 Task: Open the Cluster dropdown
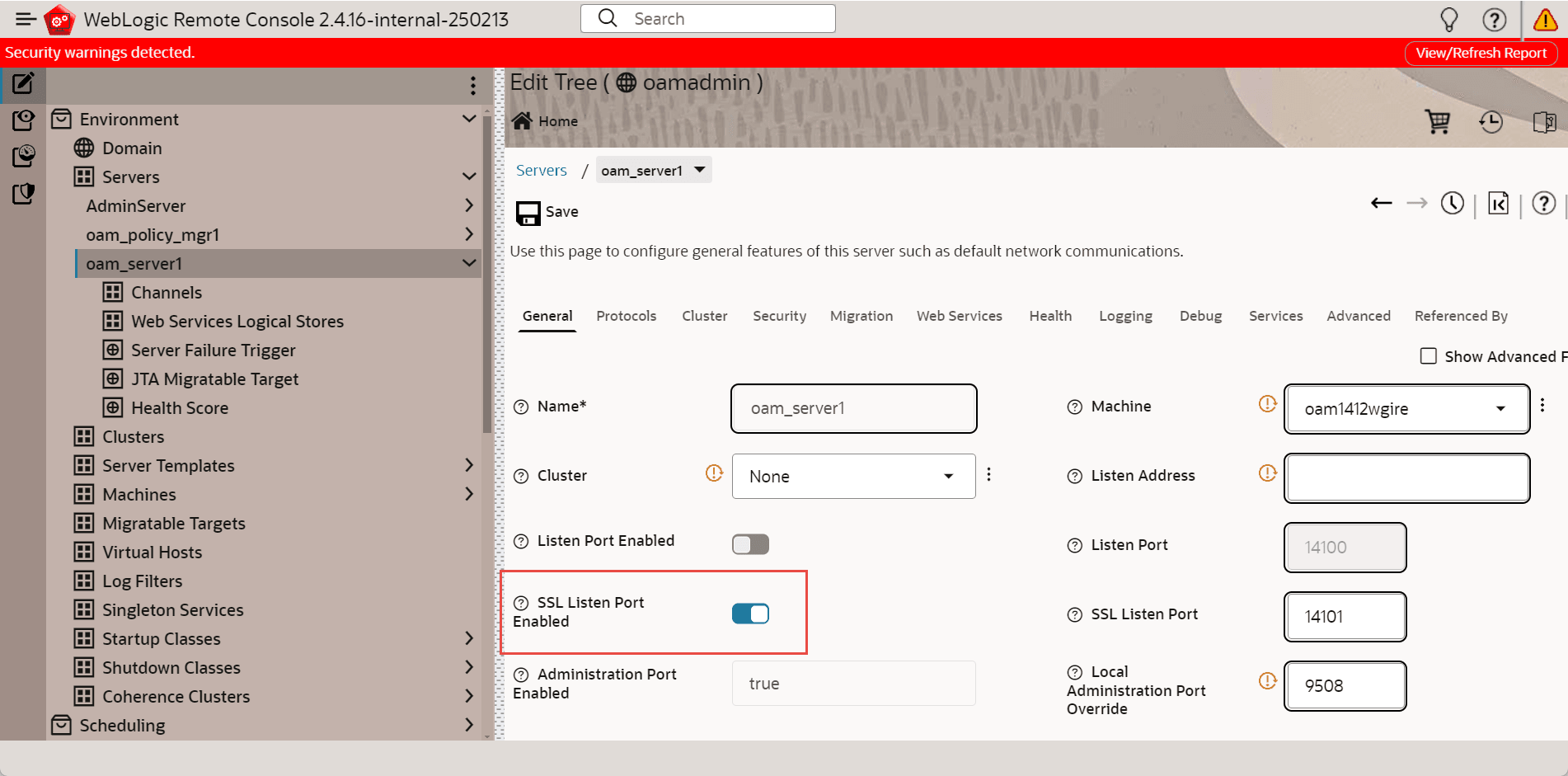pos(853,476)
